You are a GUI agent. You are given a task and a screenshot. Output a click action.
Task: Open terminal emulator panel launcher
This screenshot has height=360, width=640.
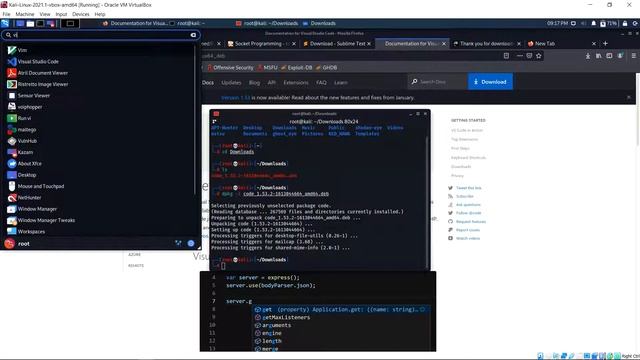(x=40, y=24)
